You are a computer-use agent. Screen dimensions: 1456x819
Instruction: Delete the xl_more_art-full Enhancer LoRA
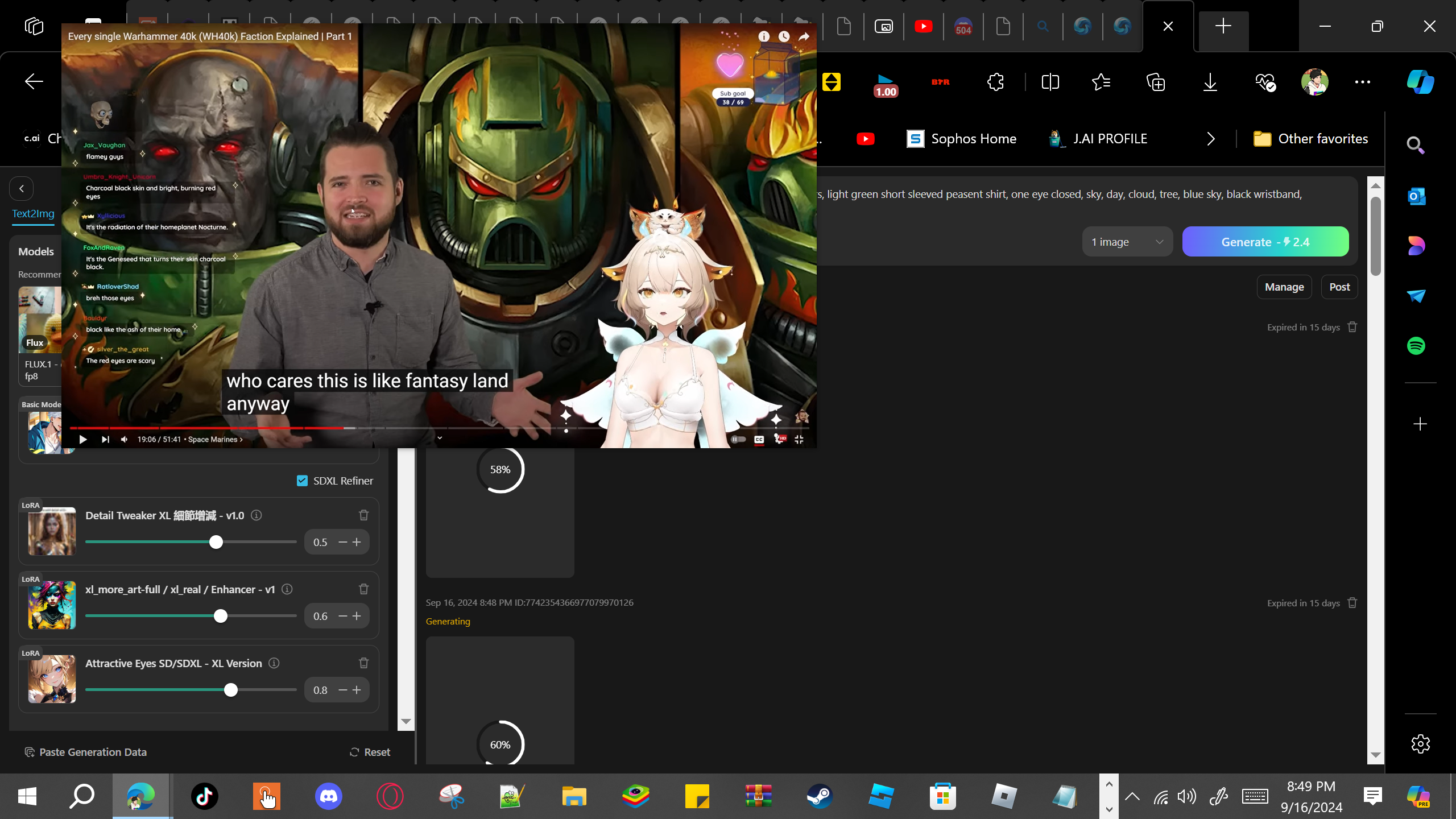tap(364, 589)
